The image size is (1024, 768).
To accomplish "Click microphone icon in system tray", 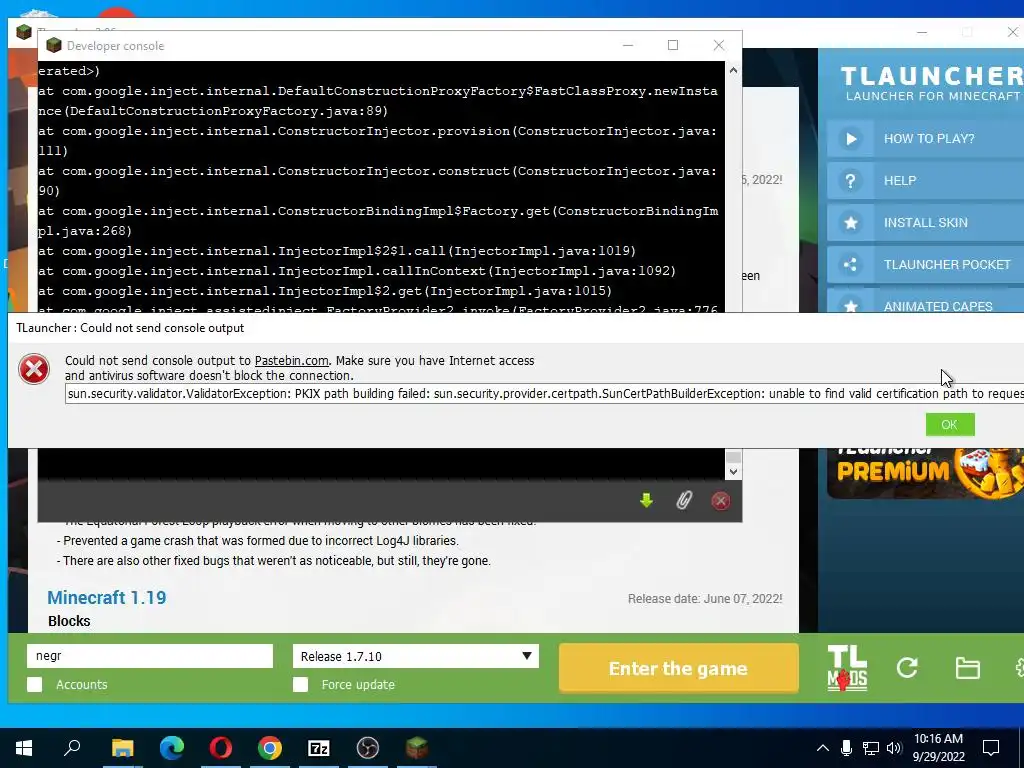I will (x=846, y=748).
